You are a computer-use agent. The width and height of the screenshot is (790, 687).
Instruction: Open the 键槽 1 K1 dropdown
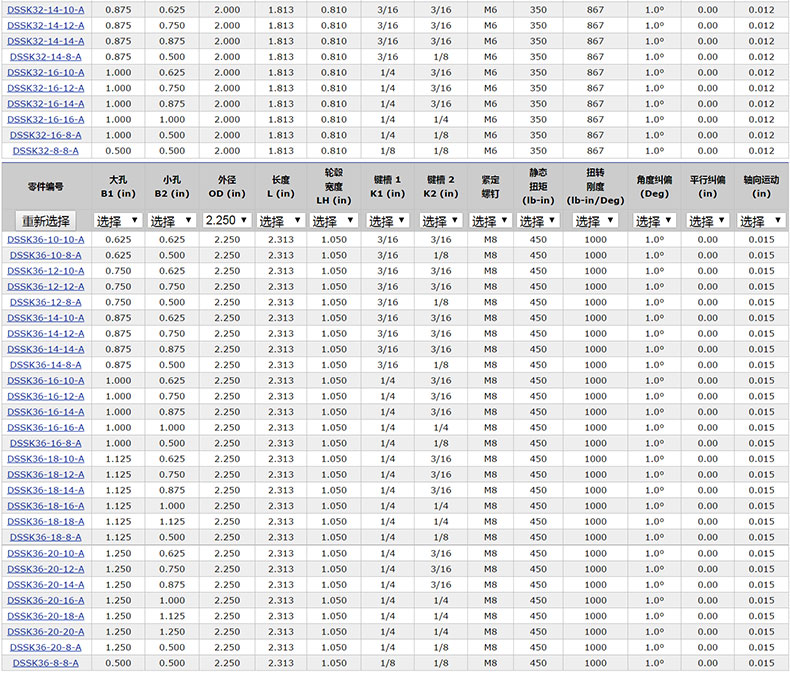(387, 221)
